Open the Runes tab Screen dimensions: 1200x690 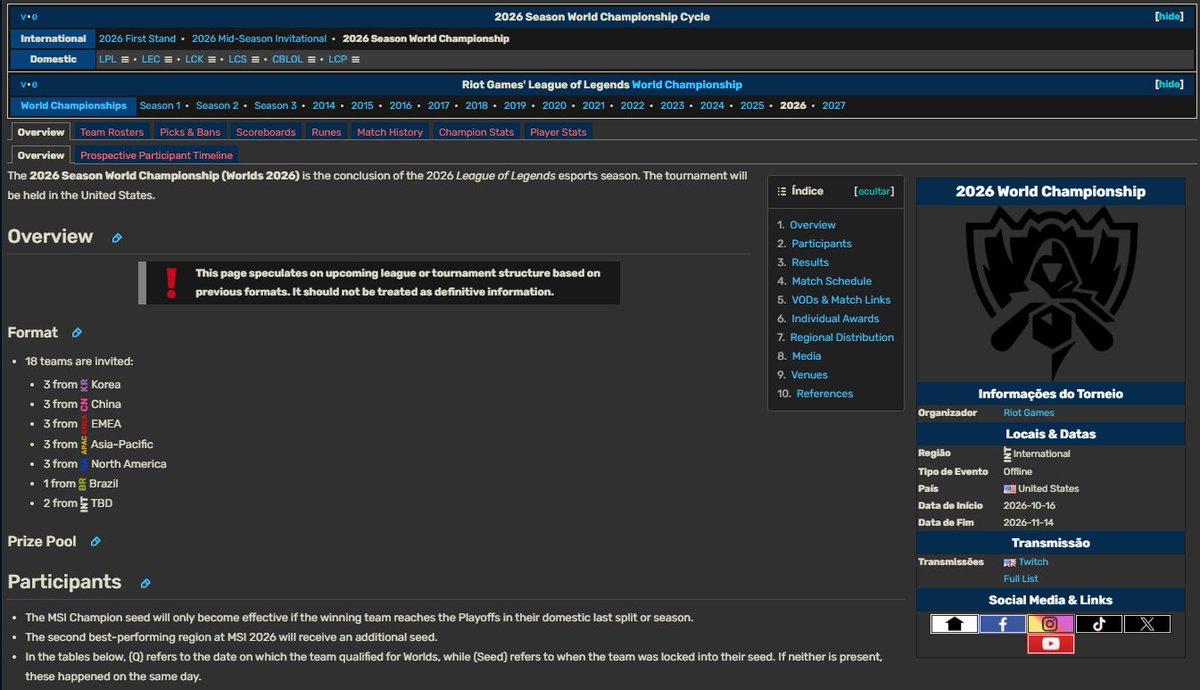click(326, 132)
